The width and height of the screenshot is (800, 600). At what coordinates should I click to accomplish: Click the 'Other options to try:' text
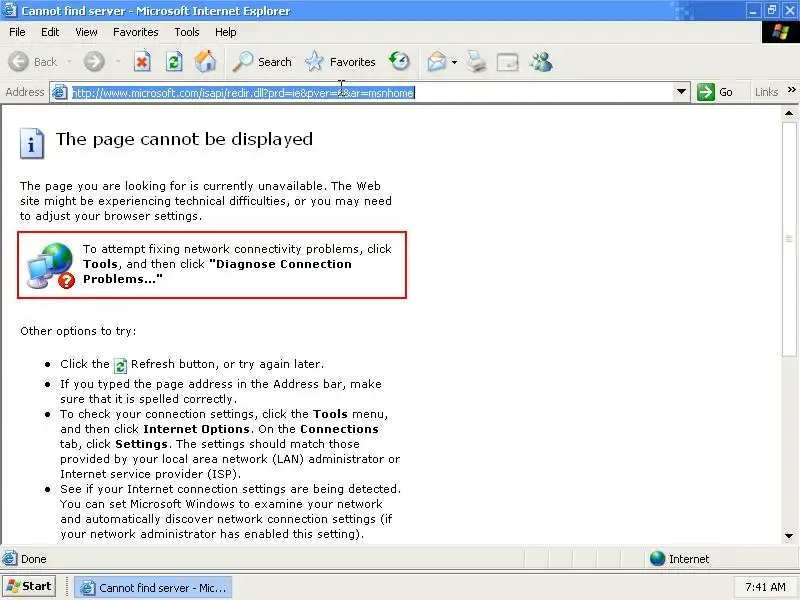(78, 331)
